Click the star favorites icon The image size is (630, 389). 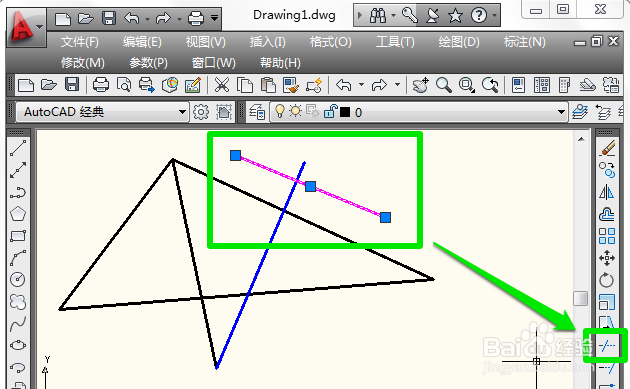(x=455, y=16)
